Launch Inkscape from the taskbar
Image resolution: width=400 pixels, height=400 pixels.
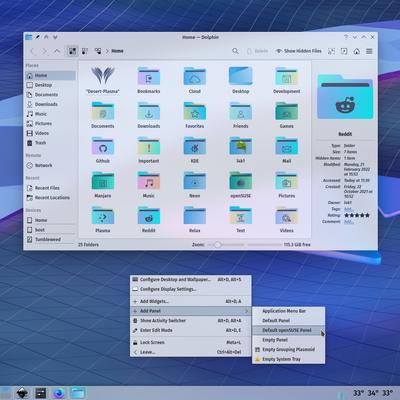pos(22,393)
